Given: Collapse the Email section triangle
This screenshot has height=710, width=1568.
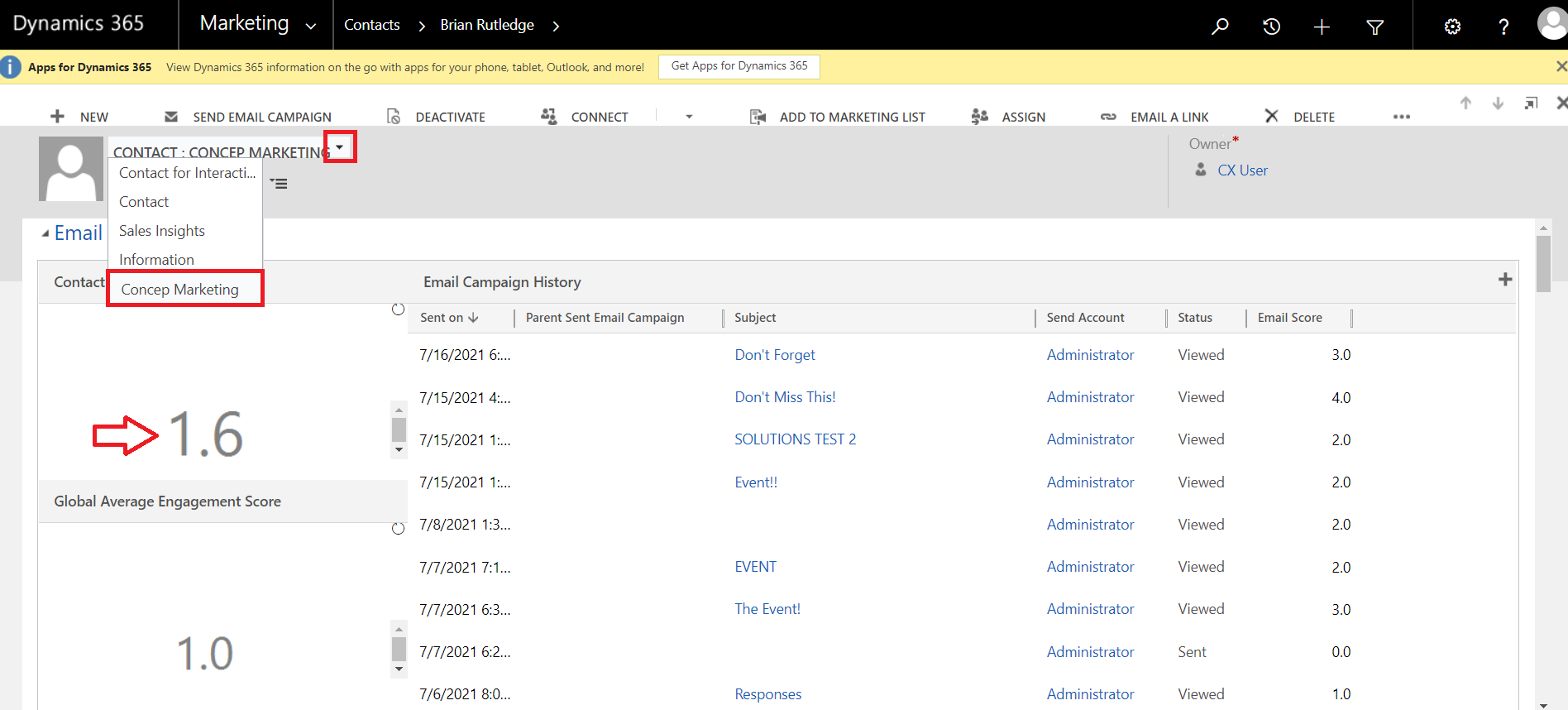Looking at the screenshot, I should pyautogui.click(x=45, y=234).
